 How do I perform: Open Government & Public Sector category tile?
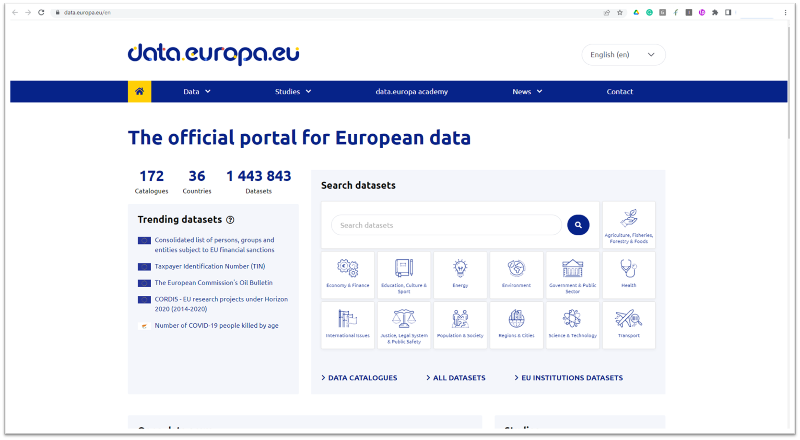pyautogui.click(x=572, y=275)
